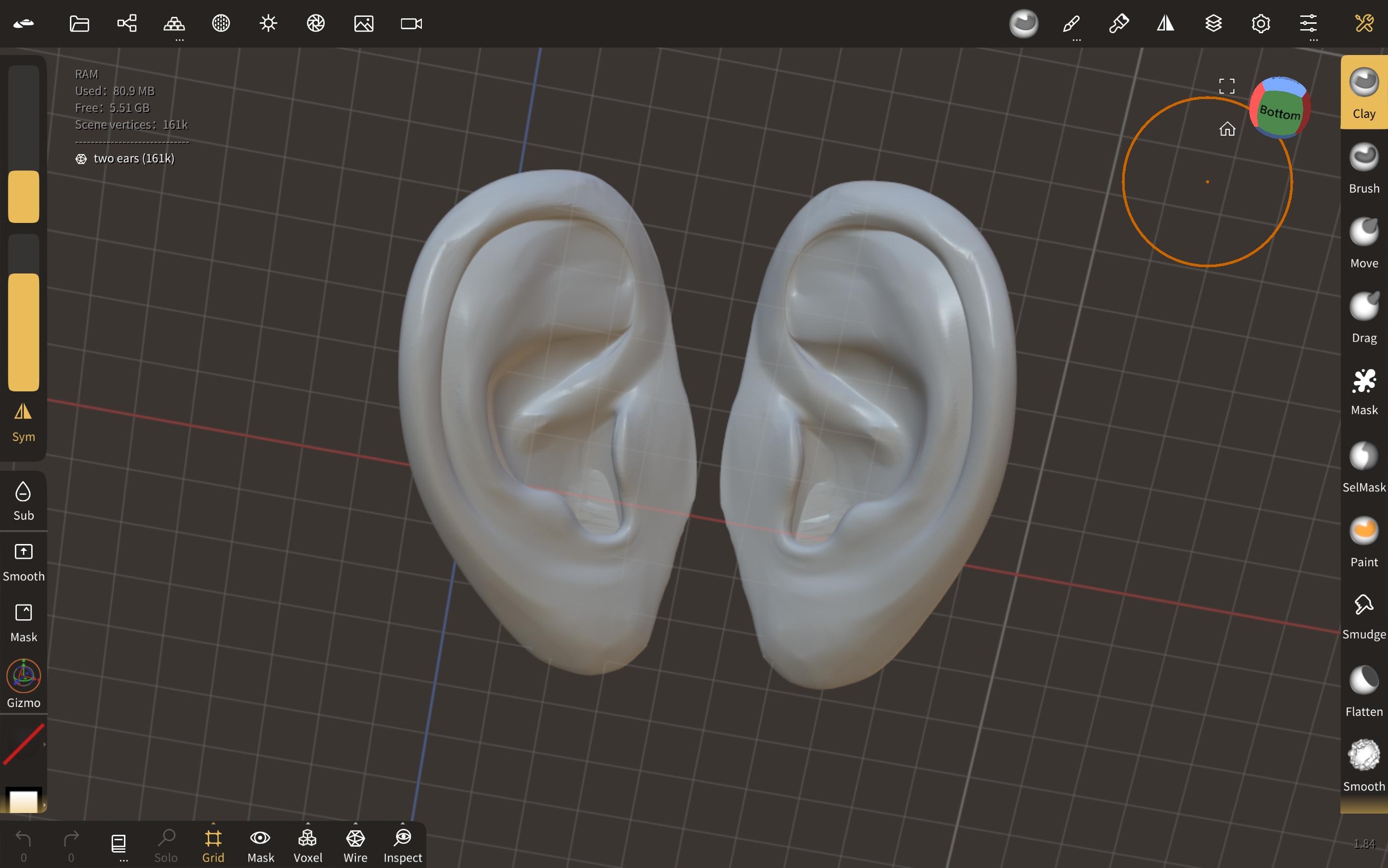
Task: Open the Scene hierarchy menu
Action: click(127, 24)
